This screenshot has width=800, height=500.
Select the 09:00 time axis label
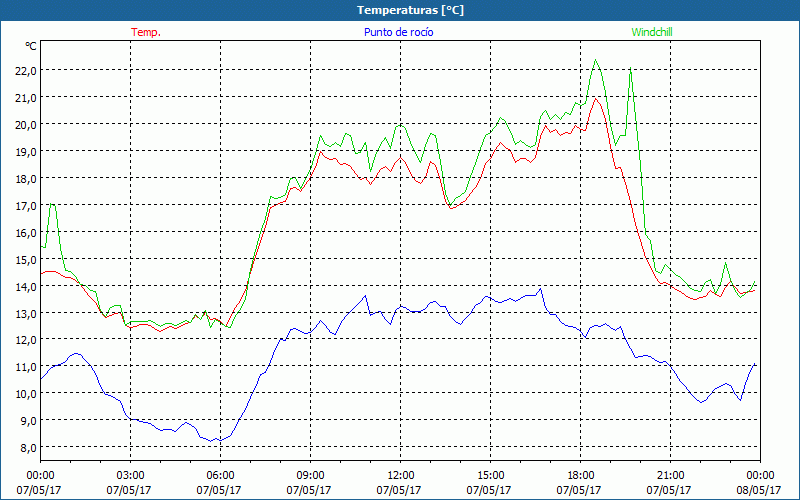[310, 475]
